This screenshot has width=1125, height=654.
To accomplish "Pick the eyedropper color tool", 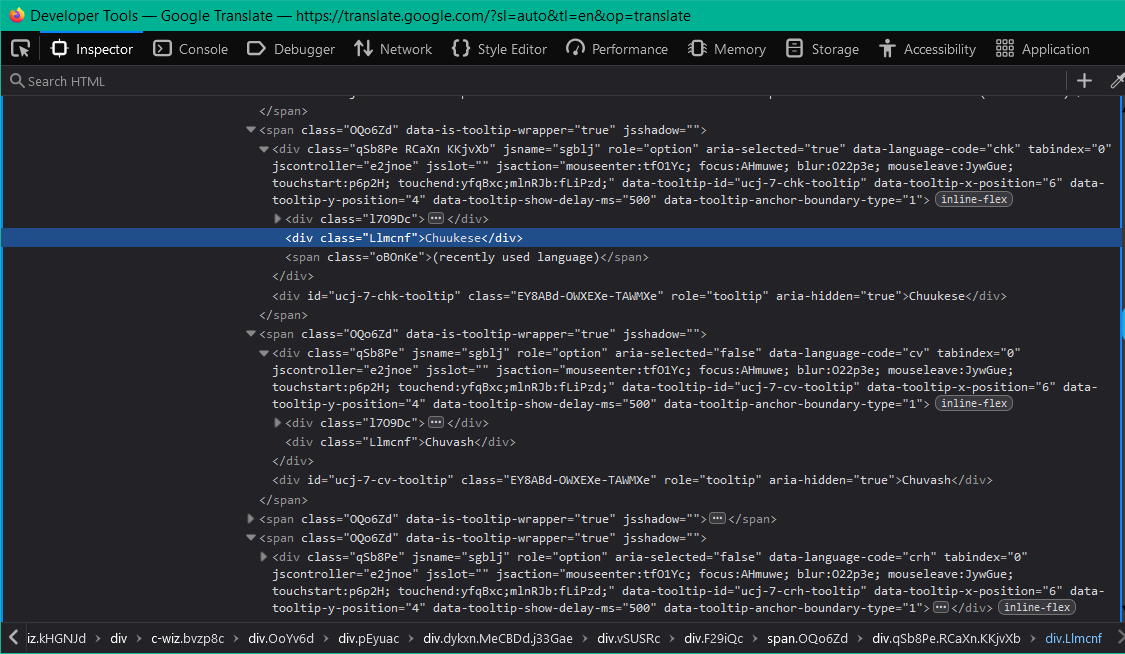I will [1116, 81].
